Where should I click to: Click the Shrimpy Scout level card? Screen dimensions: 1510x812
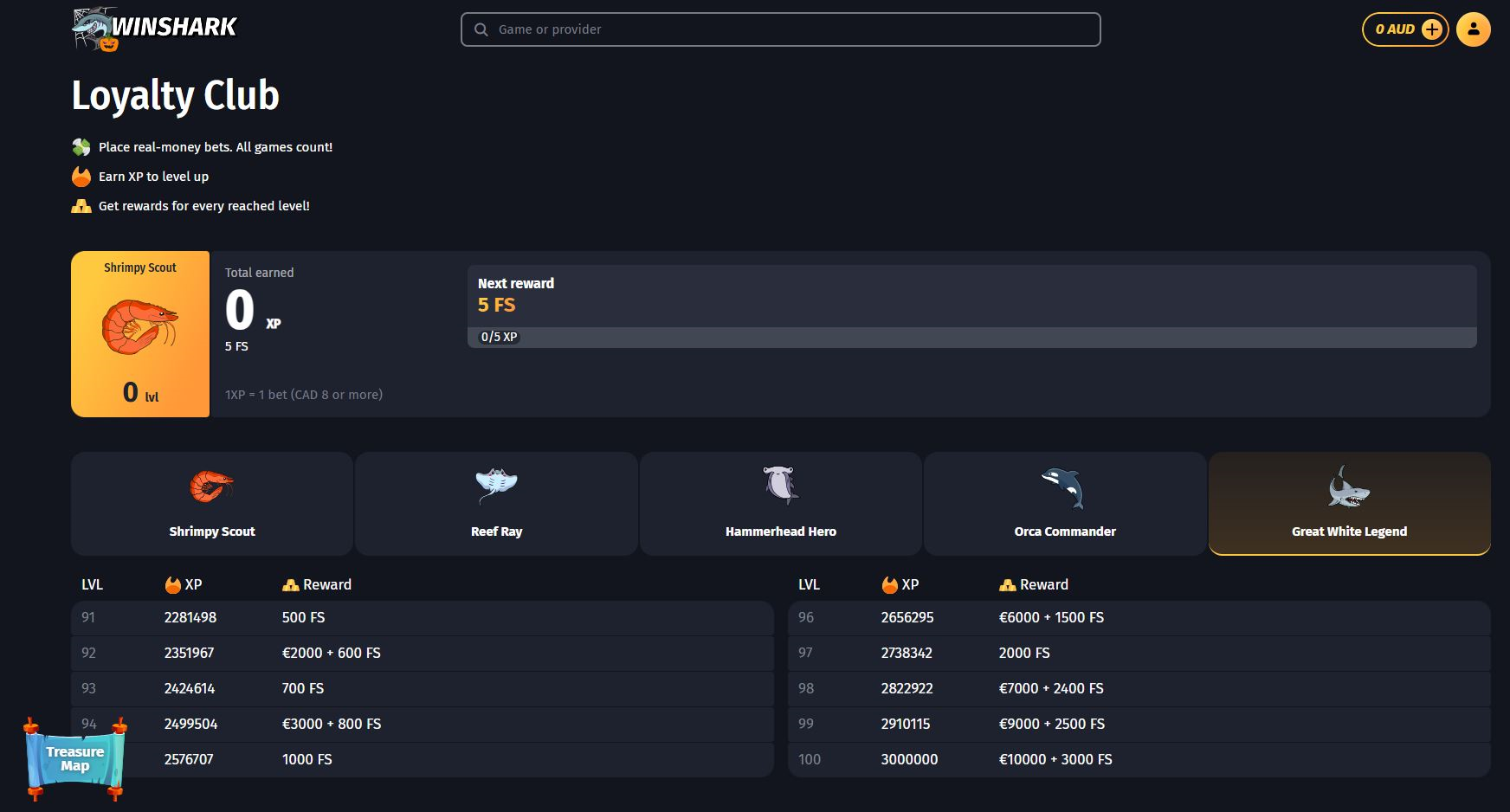140,334
